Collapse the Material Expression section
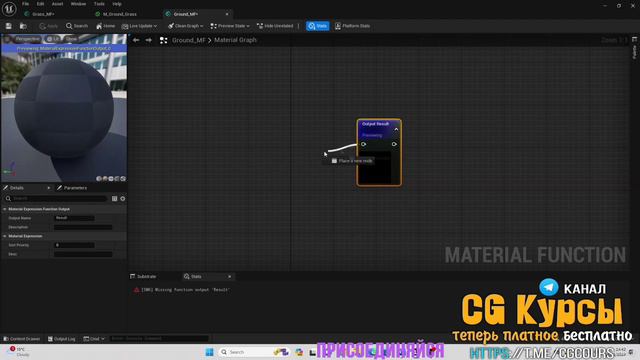Viewport: 640px width, 360px height. pos(4,236)
